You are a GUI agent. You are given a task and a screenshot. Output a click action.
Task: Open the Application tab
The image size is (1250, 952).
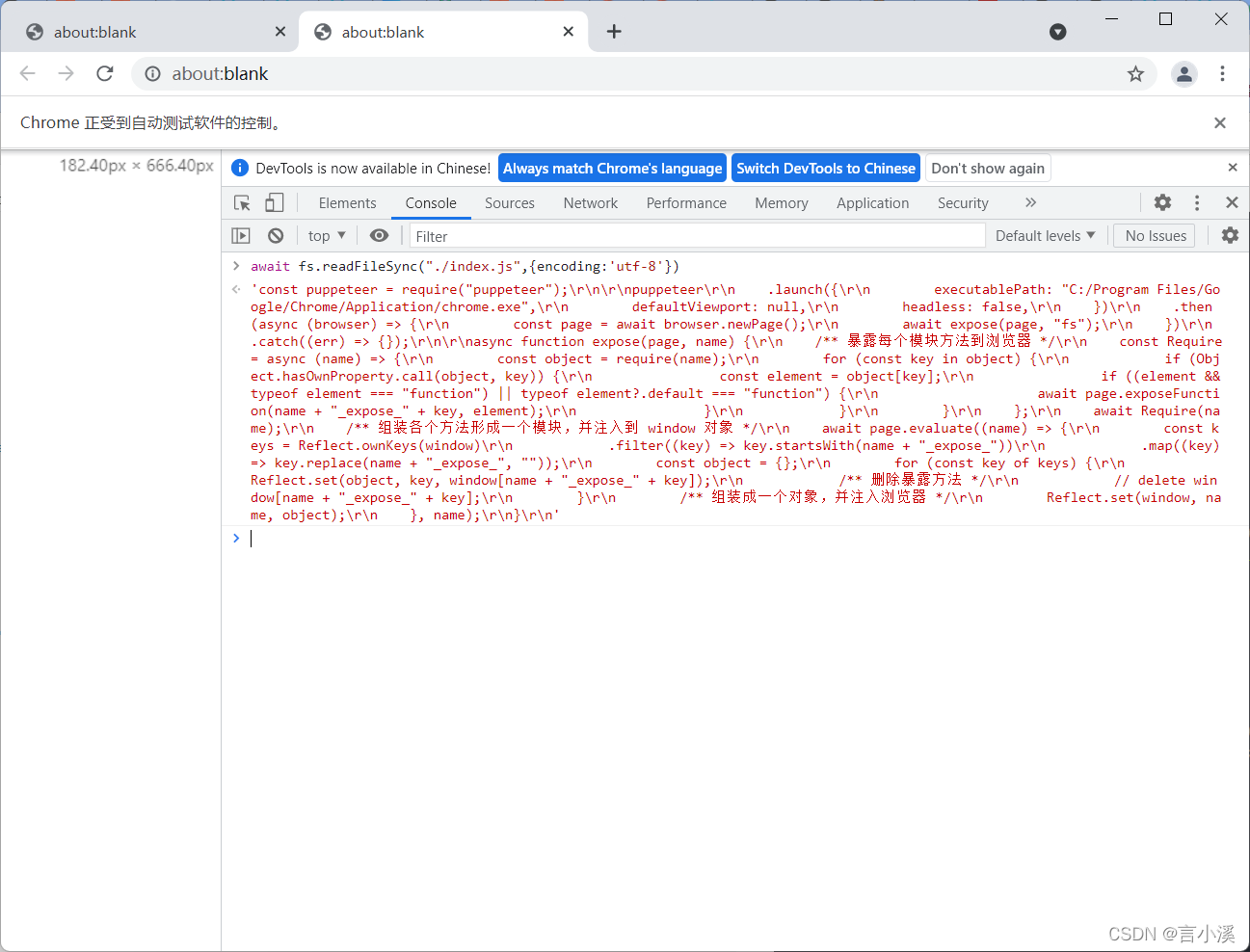(x=872, y=202)
